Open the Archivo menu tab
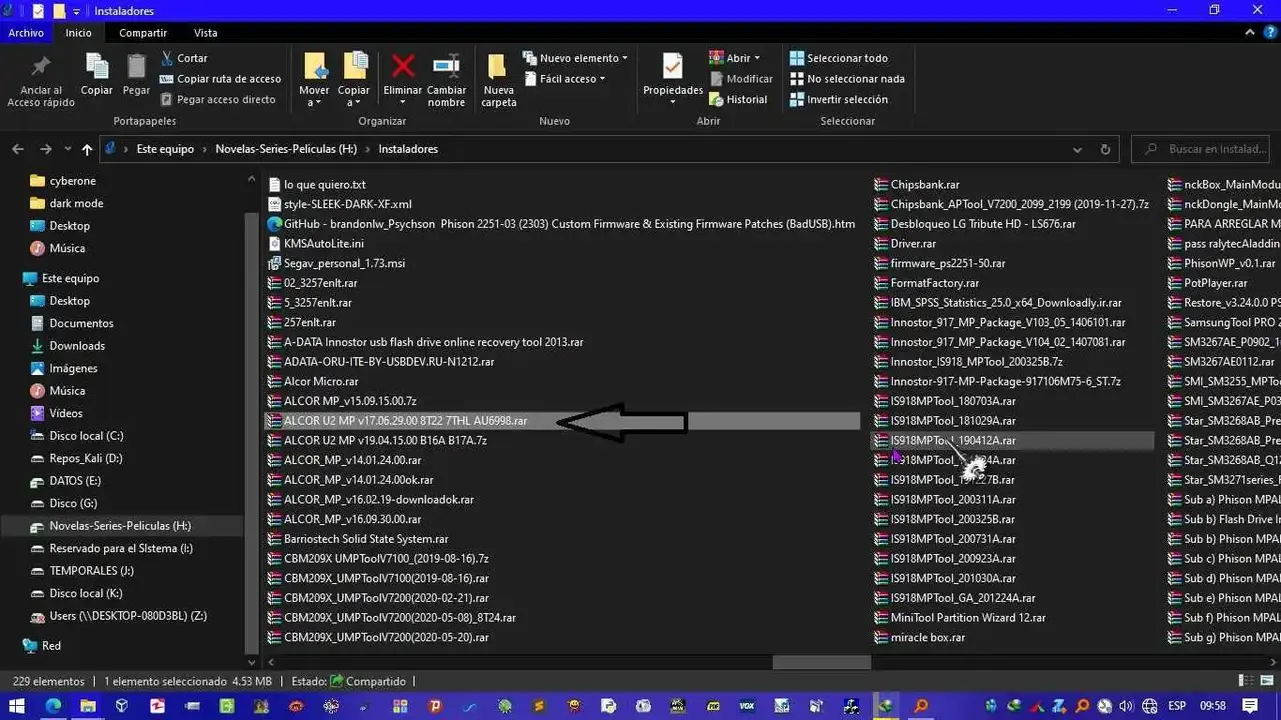The width and height of the screenshot is (1281, 720). pyautogui.click(x=26, y=33)
